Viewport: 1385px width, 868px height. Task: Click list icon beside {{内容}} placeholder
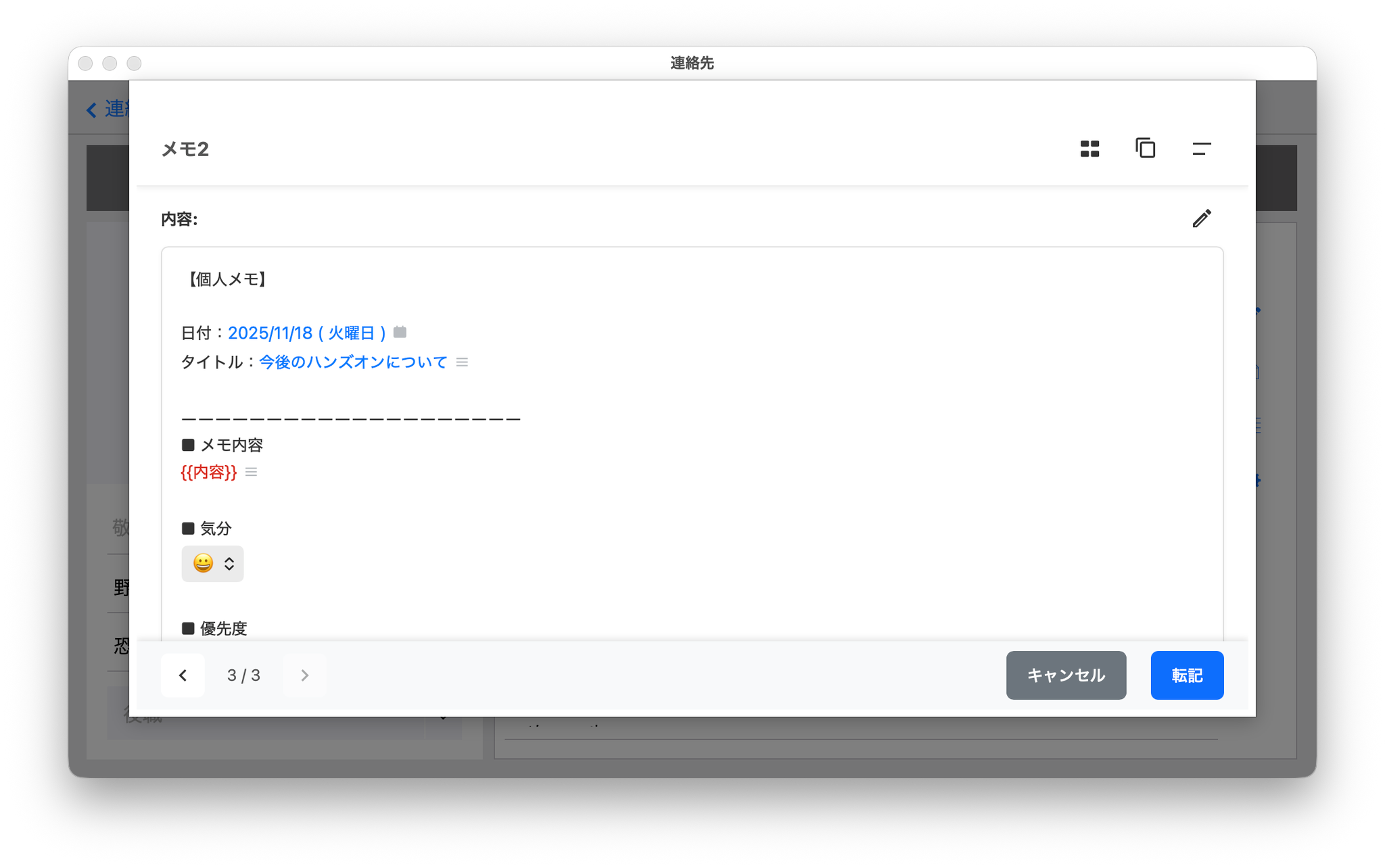click(x=251, y=472)
